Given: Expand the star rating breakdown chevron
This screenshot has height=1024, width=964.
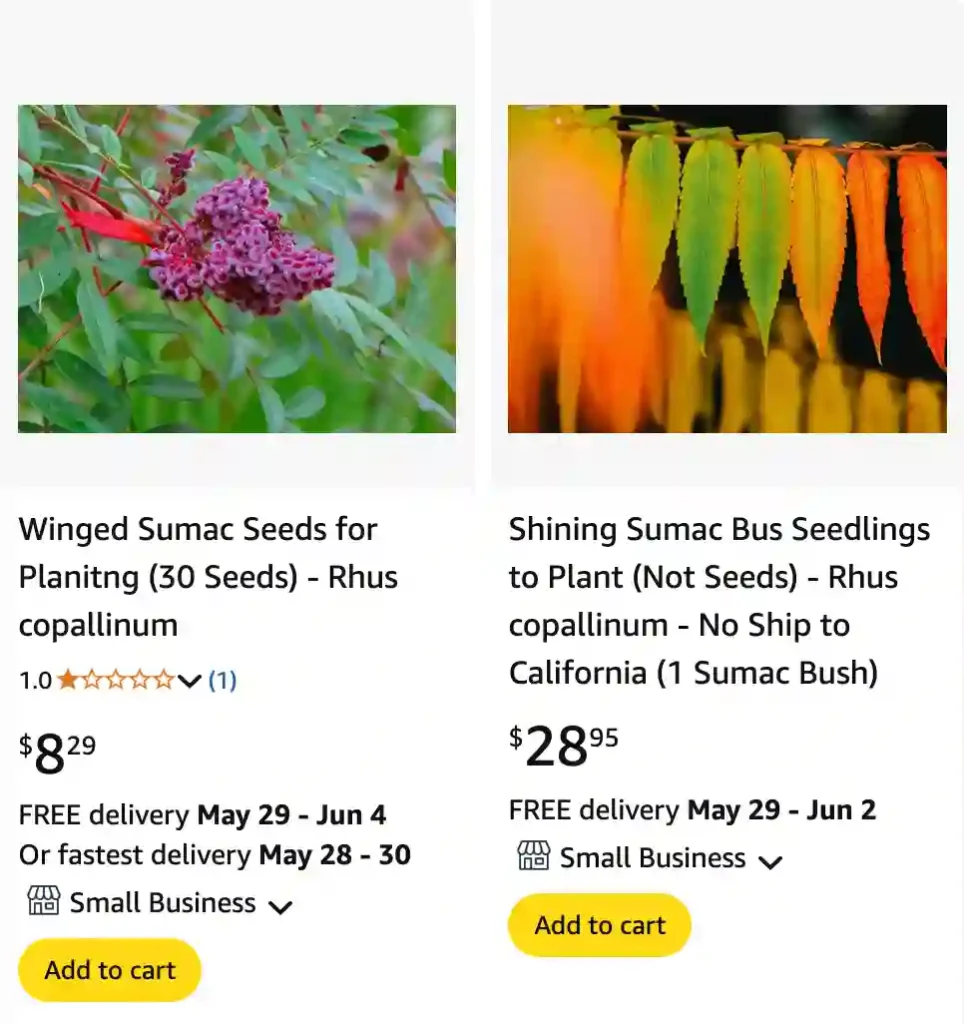Looking at the screenshot, I should click(x=190, y=682).
